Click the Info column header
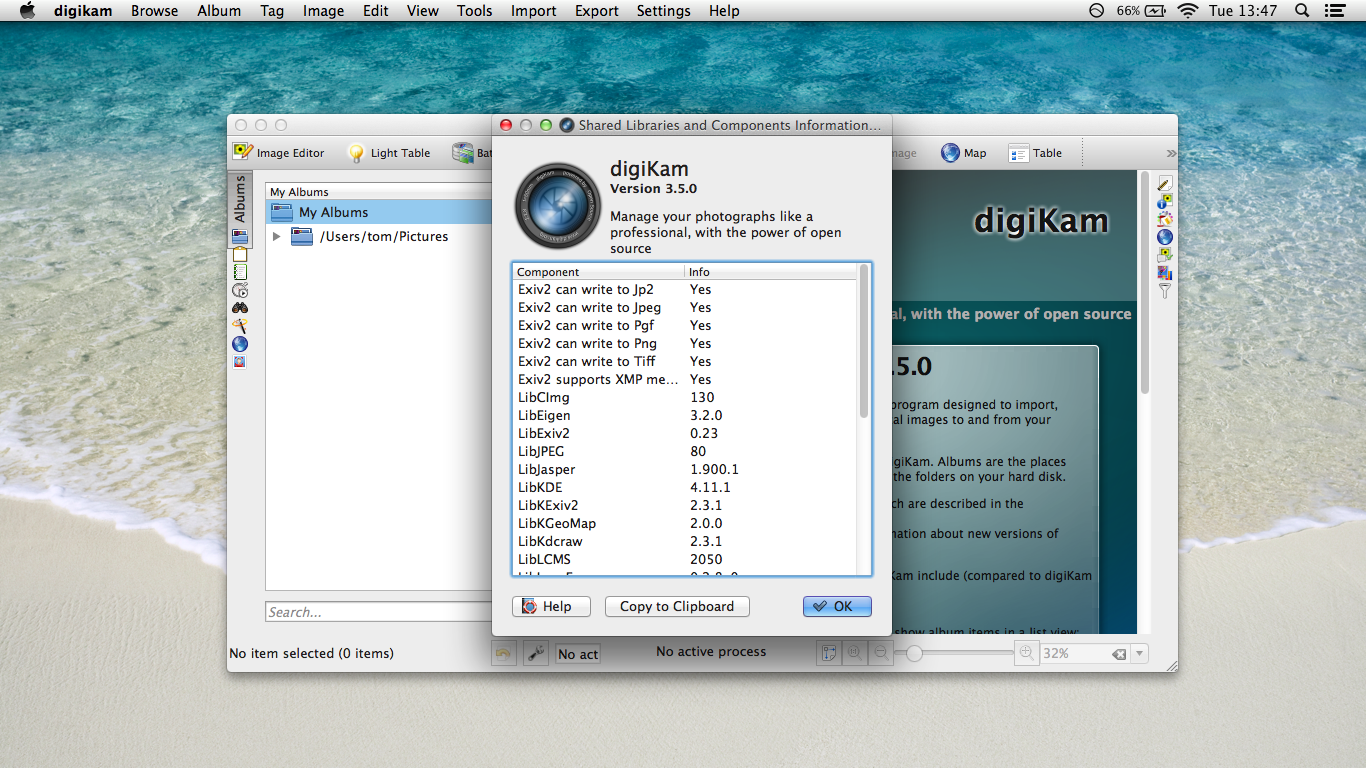The height and width of the screenshot is (768, 1366). click(x=771, y=272)
